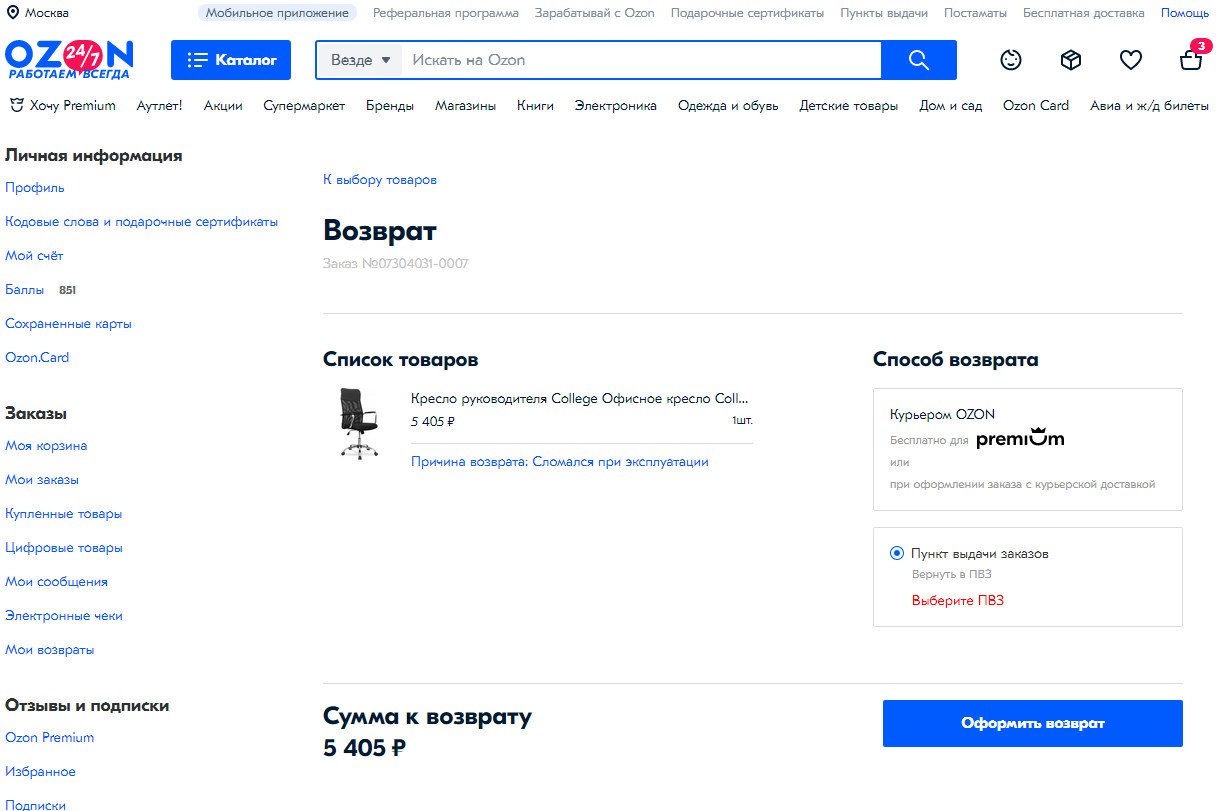Open the Магазины category

[465, 105]
